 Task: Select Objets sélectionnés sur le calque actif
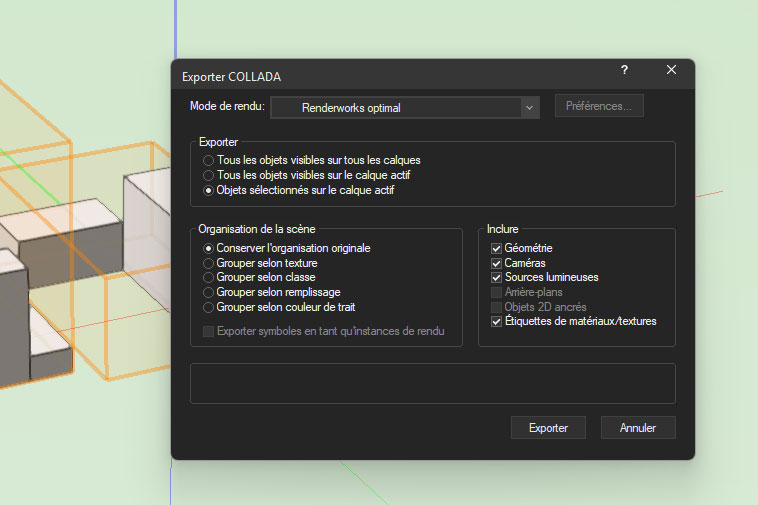point(208,190)
